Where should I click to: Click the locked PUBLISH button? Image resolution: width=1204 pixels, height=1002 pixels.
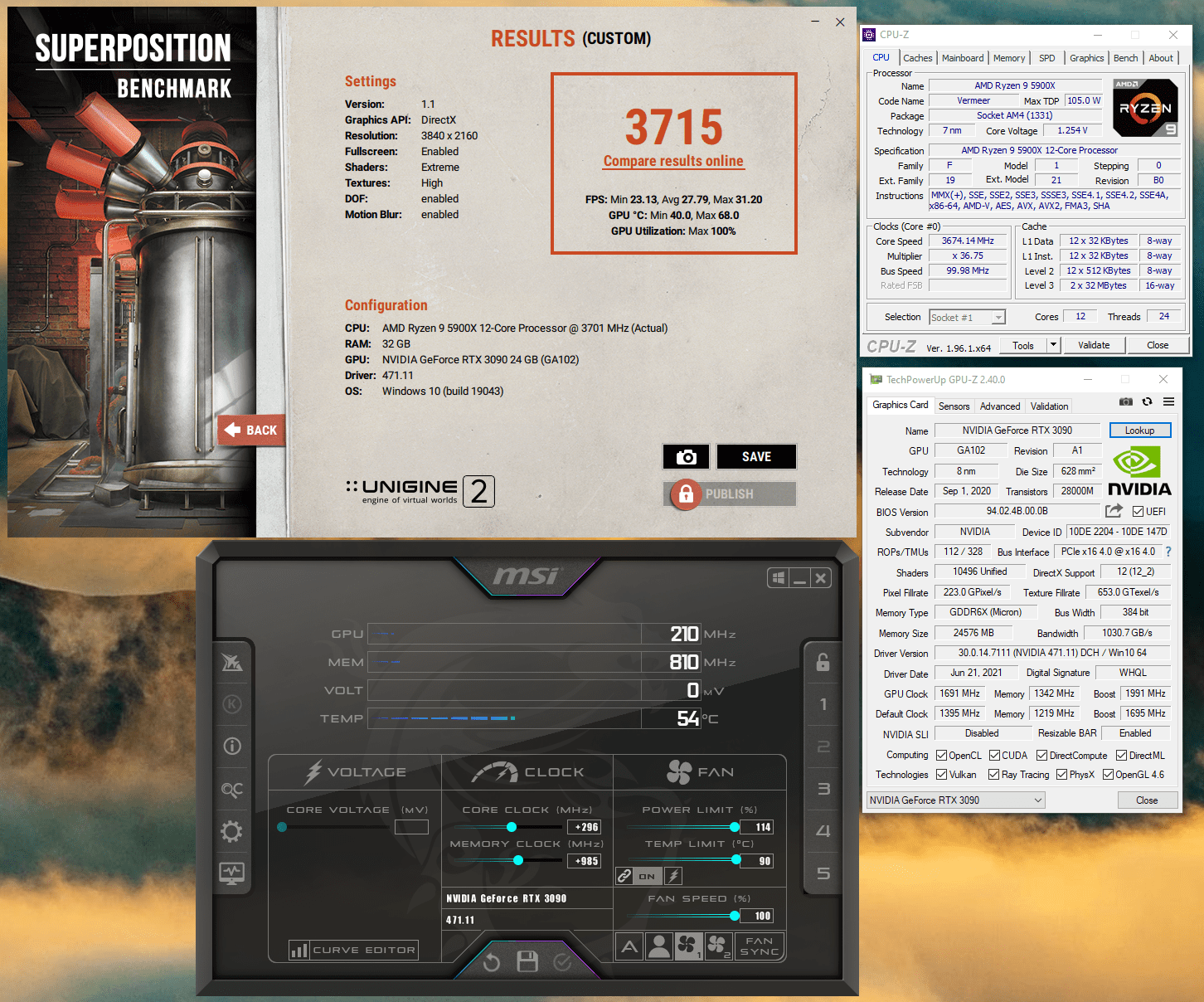point(730,494)
